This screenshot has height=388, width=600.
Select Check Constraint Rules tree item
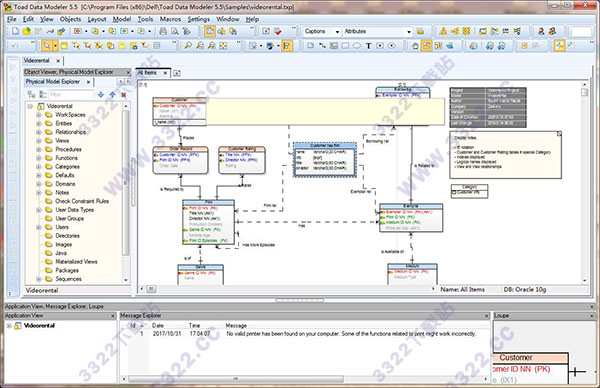point(82,201)
